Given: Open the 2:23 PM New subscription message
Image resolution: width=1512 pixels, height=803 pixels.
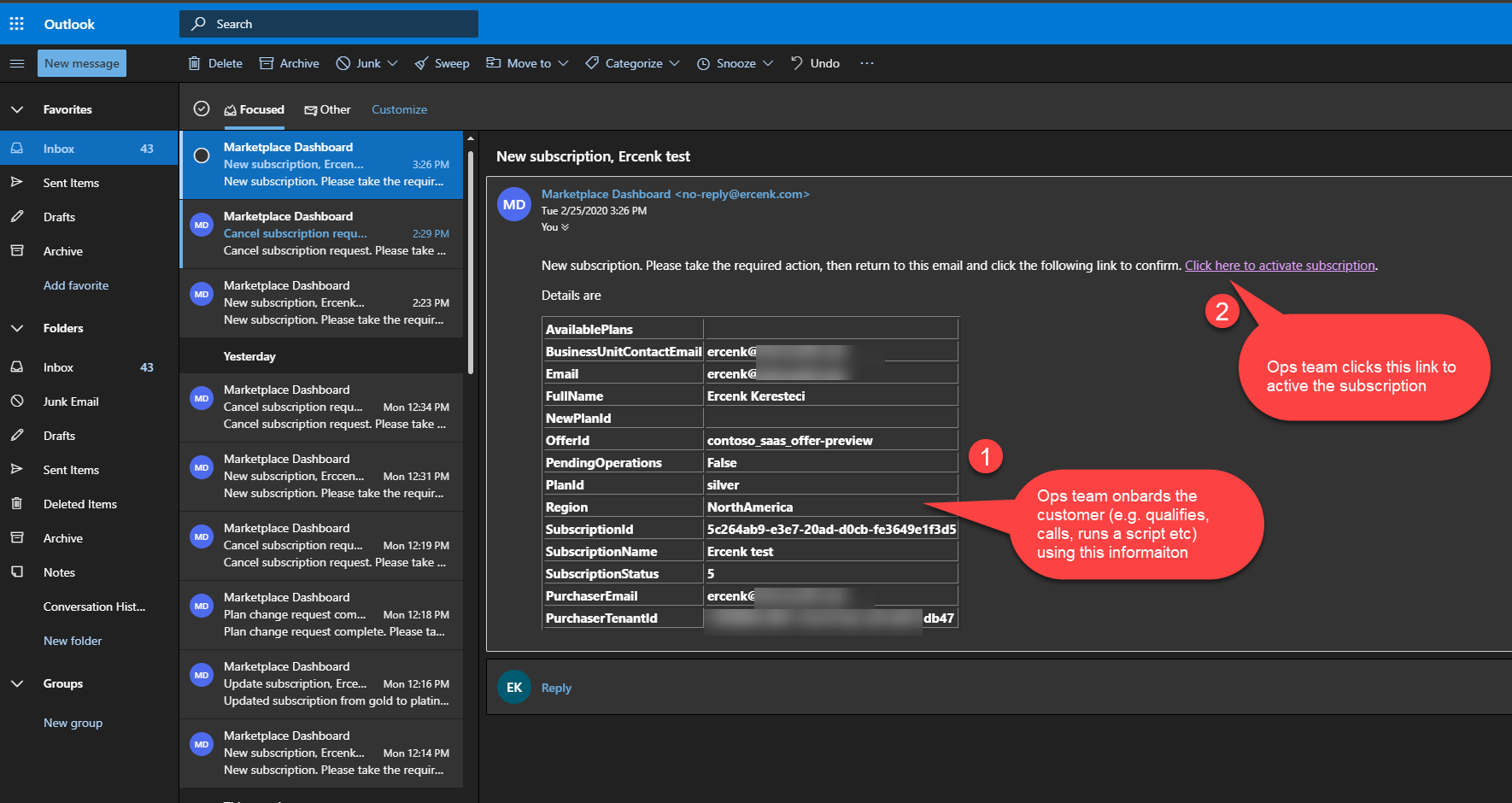Looking at the screenshot, I should (322, 302).
